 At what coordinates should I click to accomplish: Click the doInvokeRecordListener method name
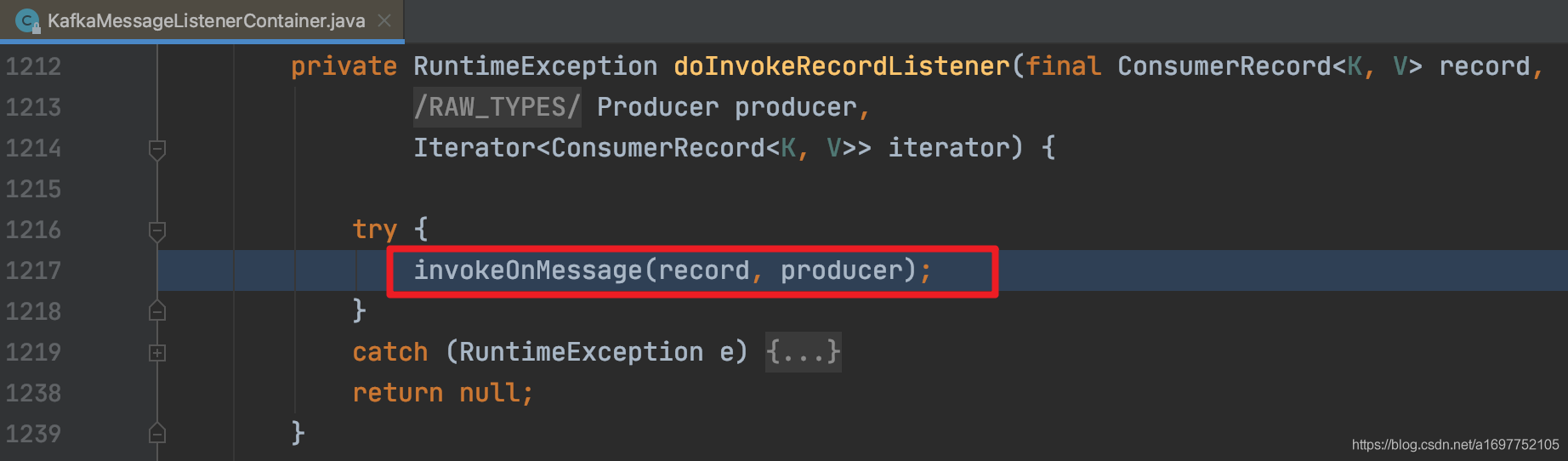[842, 66]
